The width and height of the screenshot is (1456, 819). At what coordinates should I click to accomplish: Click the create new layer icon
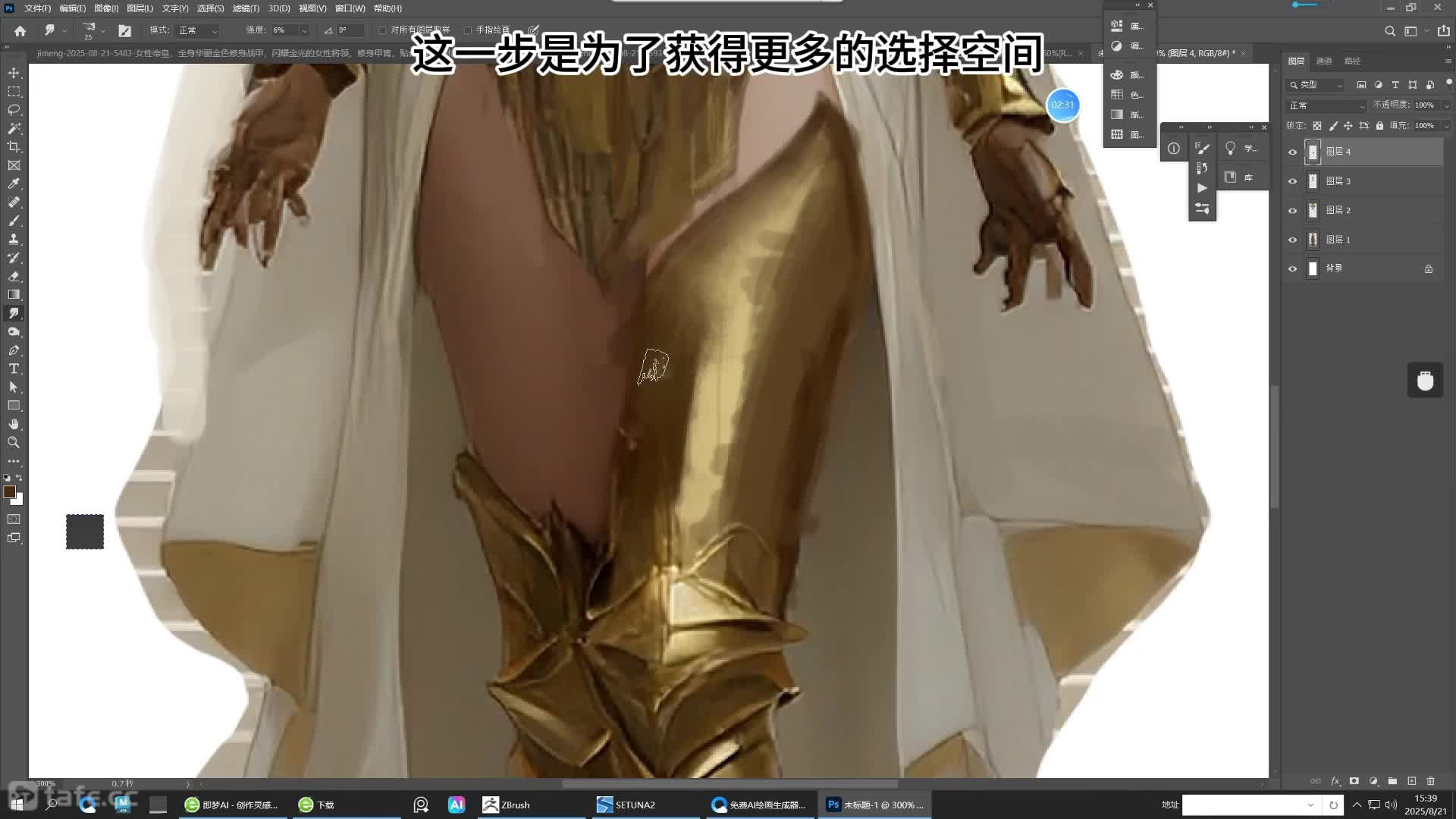click(x=1411, y=781)
